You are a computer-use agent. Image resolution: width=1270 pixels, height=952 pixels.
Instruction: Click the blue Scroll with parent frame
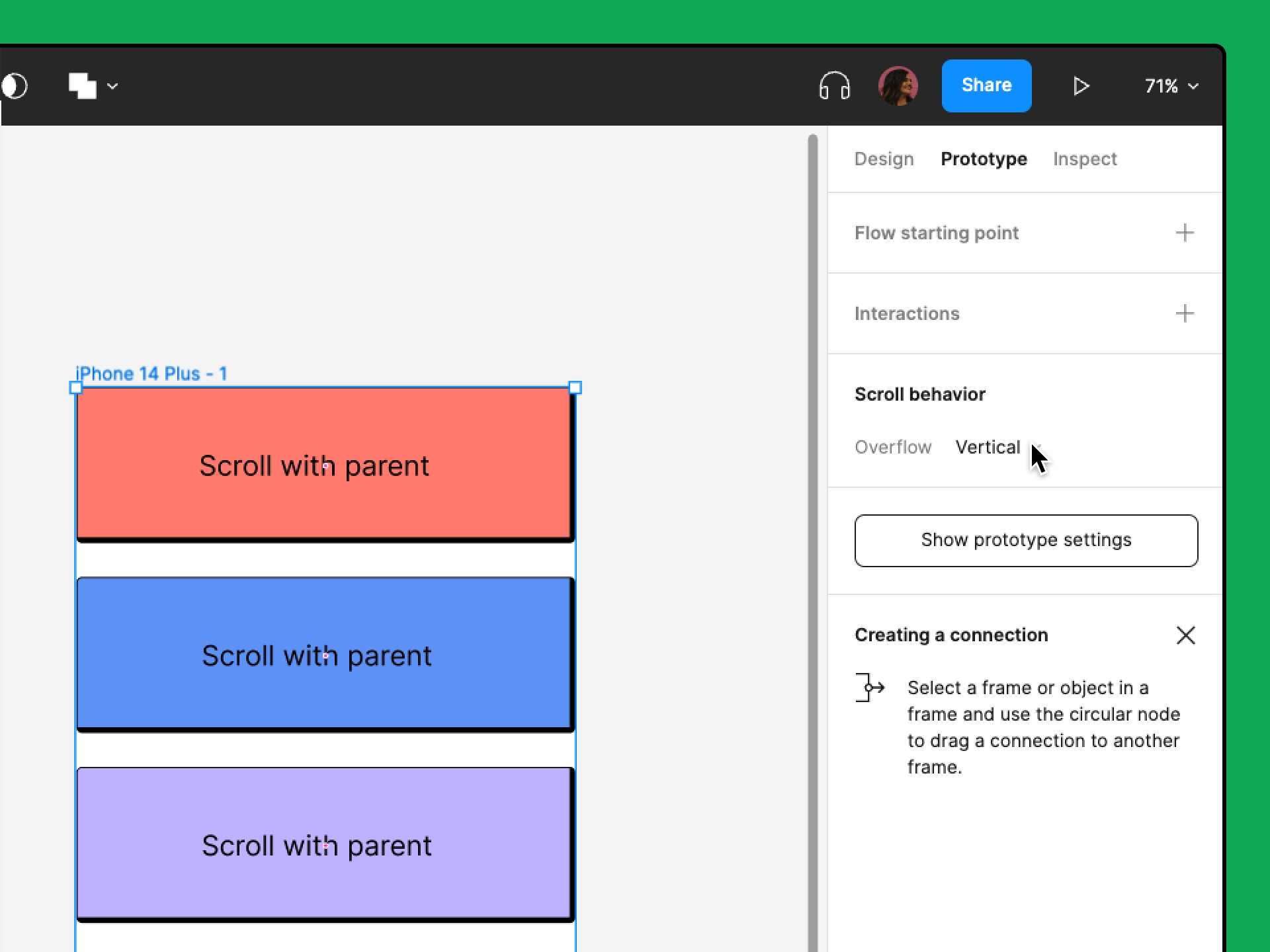coord(318,654)
